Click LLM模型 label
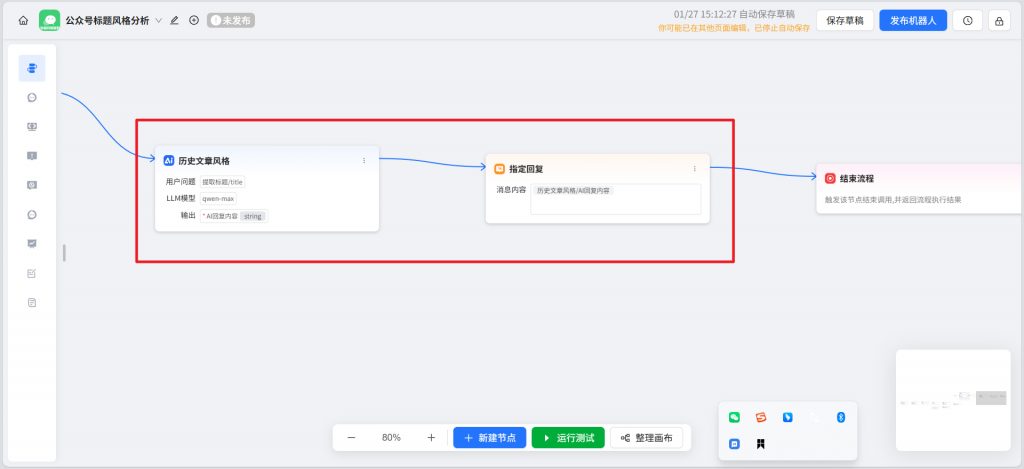Screen dimensions: 1024x469 point(181,198)
